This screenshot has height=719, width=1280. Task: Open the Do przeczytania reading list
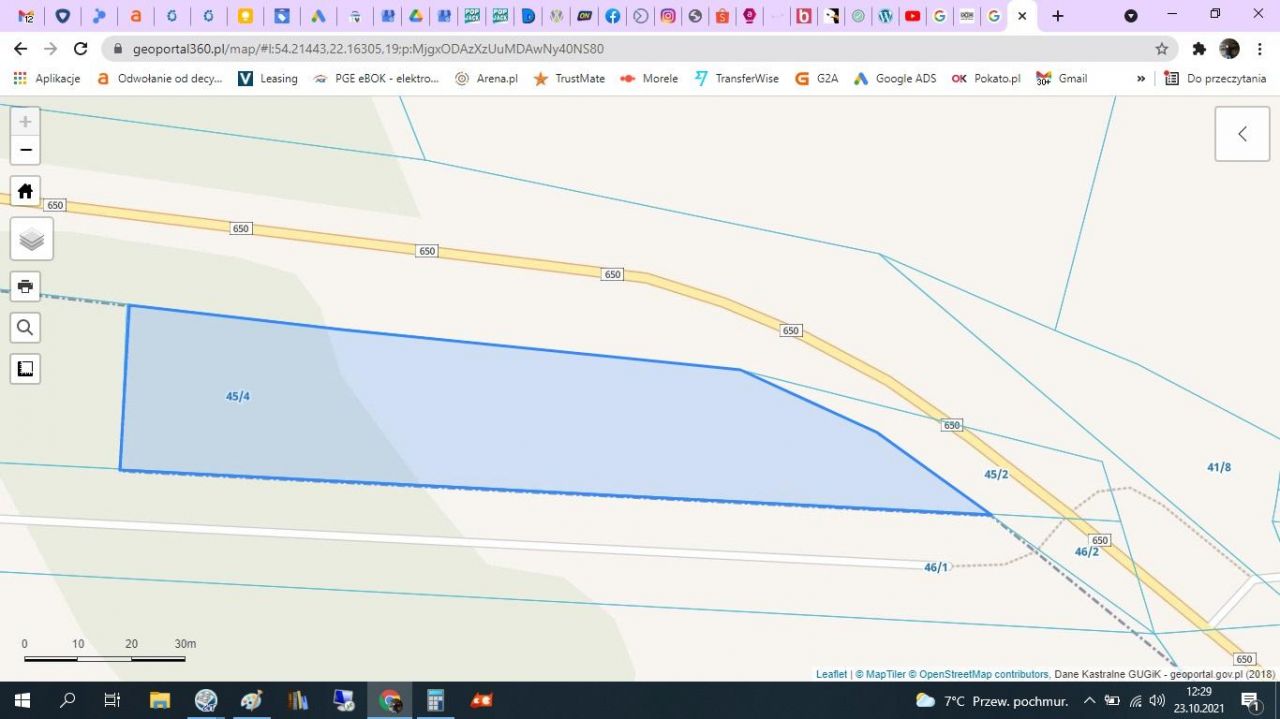click(1215, 78)
